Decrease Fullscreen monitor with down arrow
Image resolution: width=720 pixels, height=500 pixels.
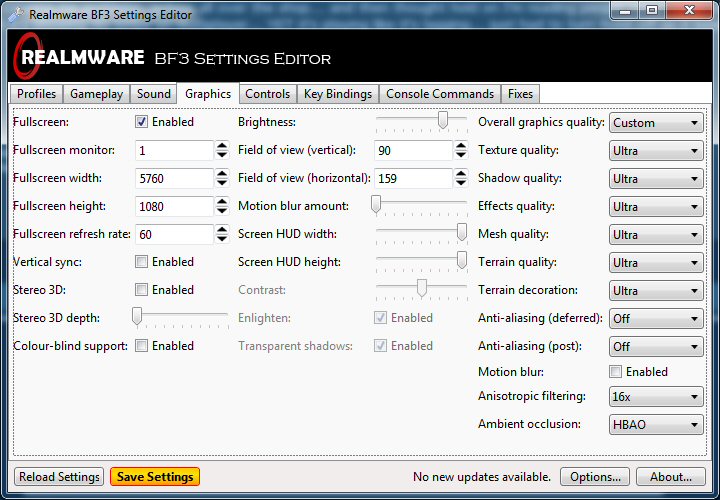point(222,155)
